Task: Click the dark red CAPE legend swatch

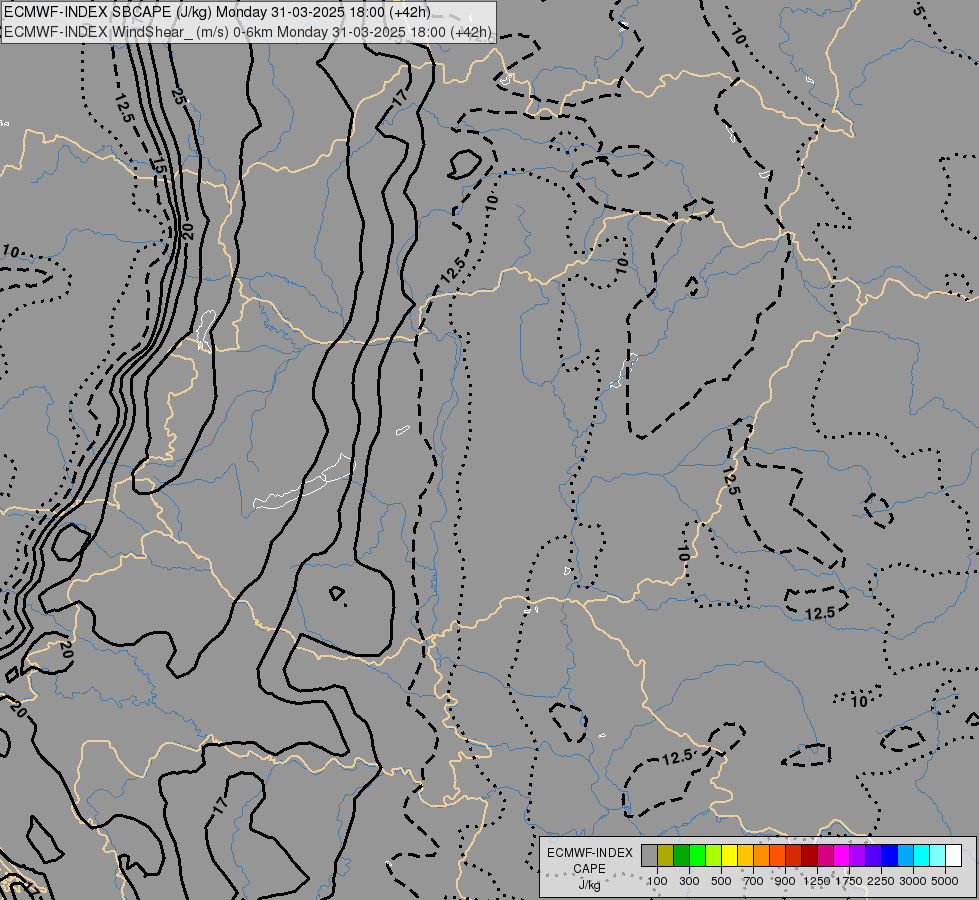Action: 809,855
